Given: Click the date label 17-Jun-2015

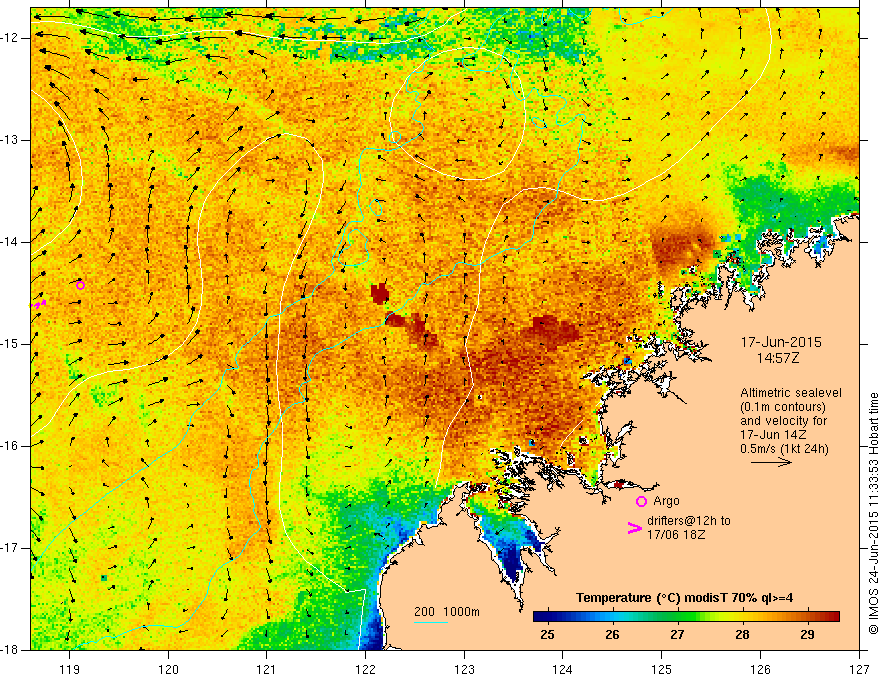Looking at the screenshot, I should pyautogui.click(x=781, y=343).
